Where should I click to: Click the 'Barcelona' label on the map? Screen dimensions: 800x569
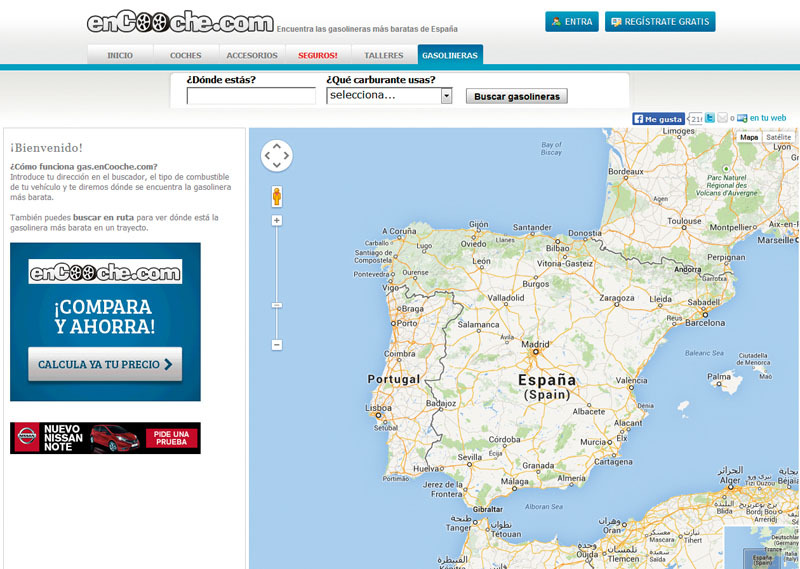705,323
